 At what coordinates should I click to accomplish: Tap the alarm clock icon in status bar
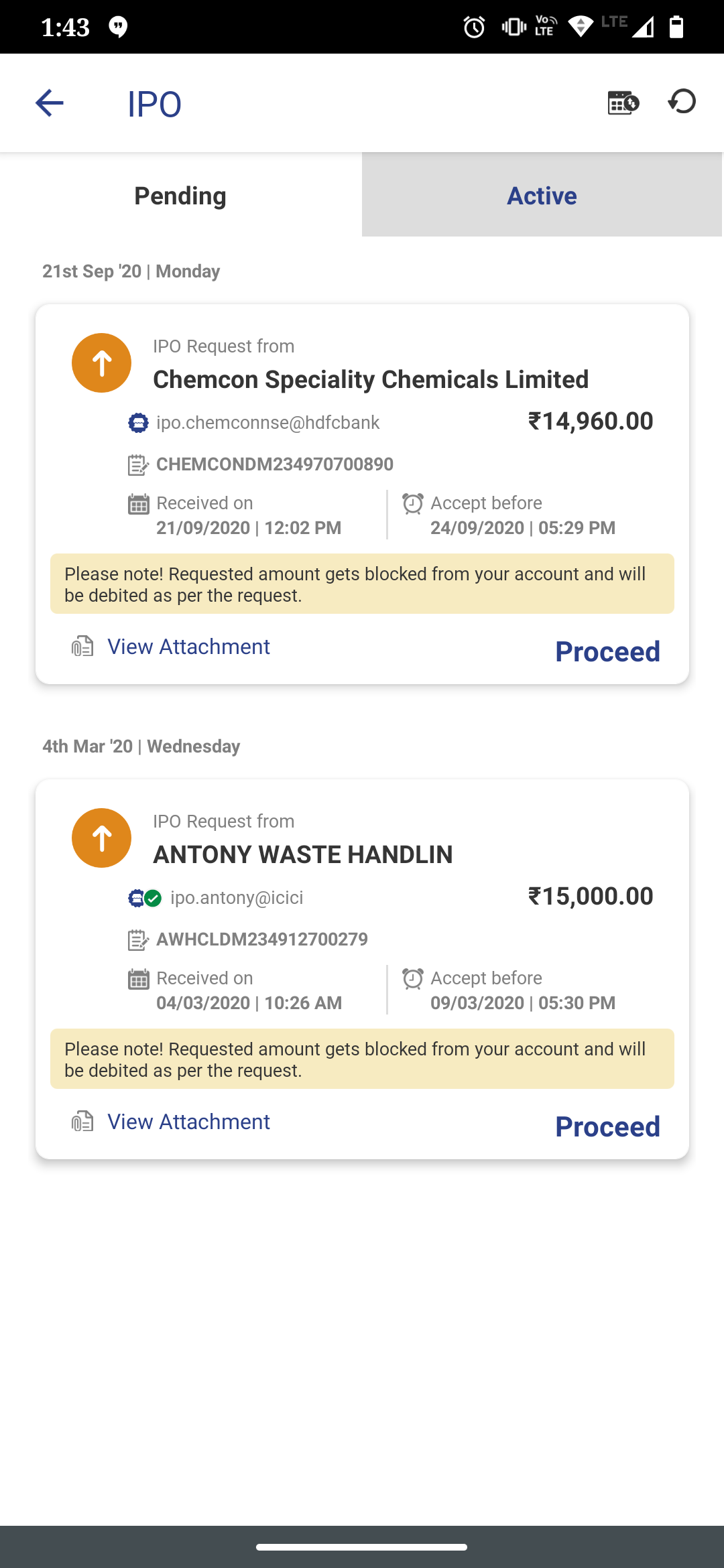(x=474, y=27)
